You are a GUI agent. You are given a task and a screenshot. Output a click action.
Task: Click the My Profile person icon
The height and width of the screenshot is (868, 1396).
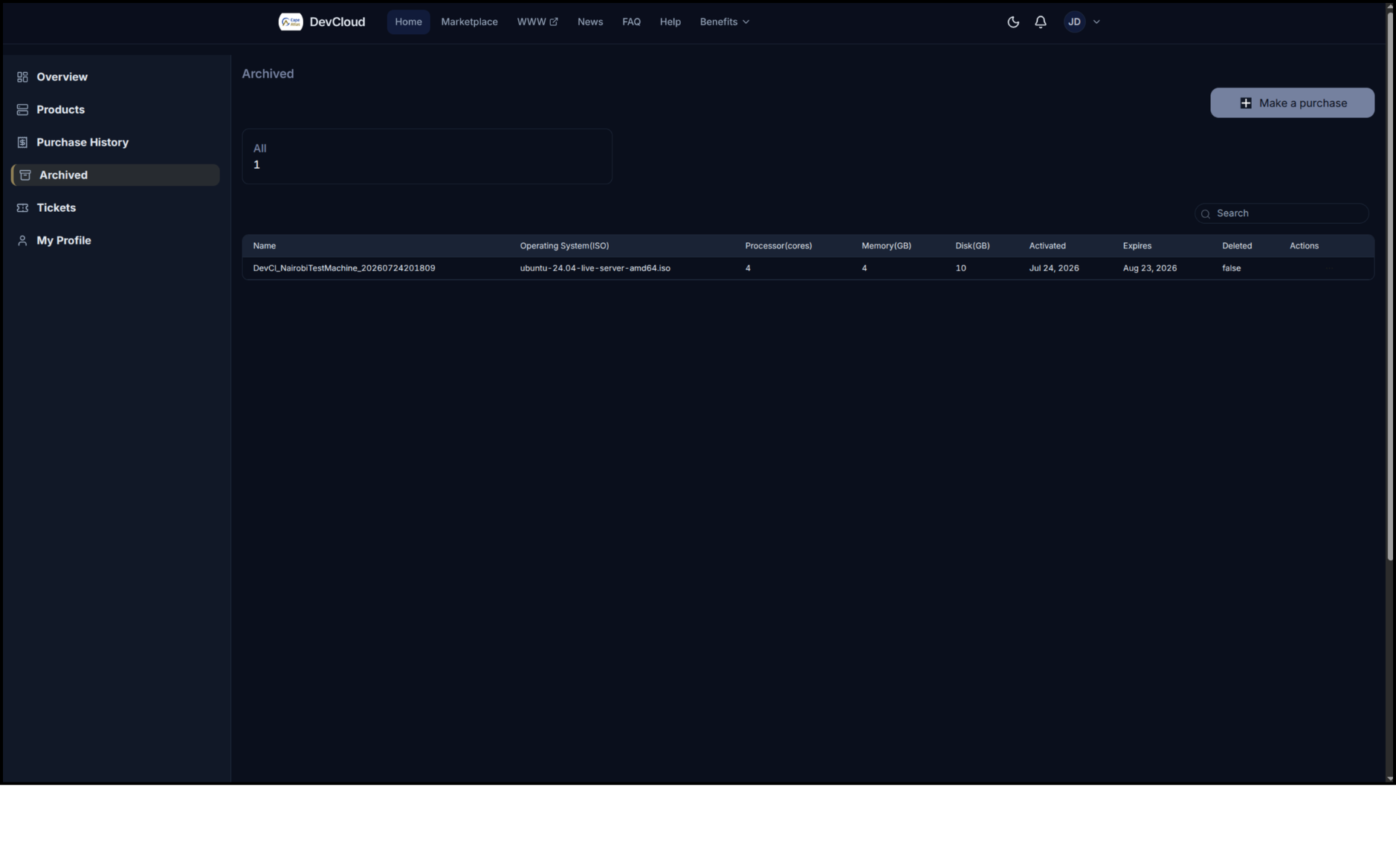(x=22, y=240)
